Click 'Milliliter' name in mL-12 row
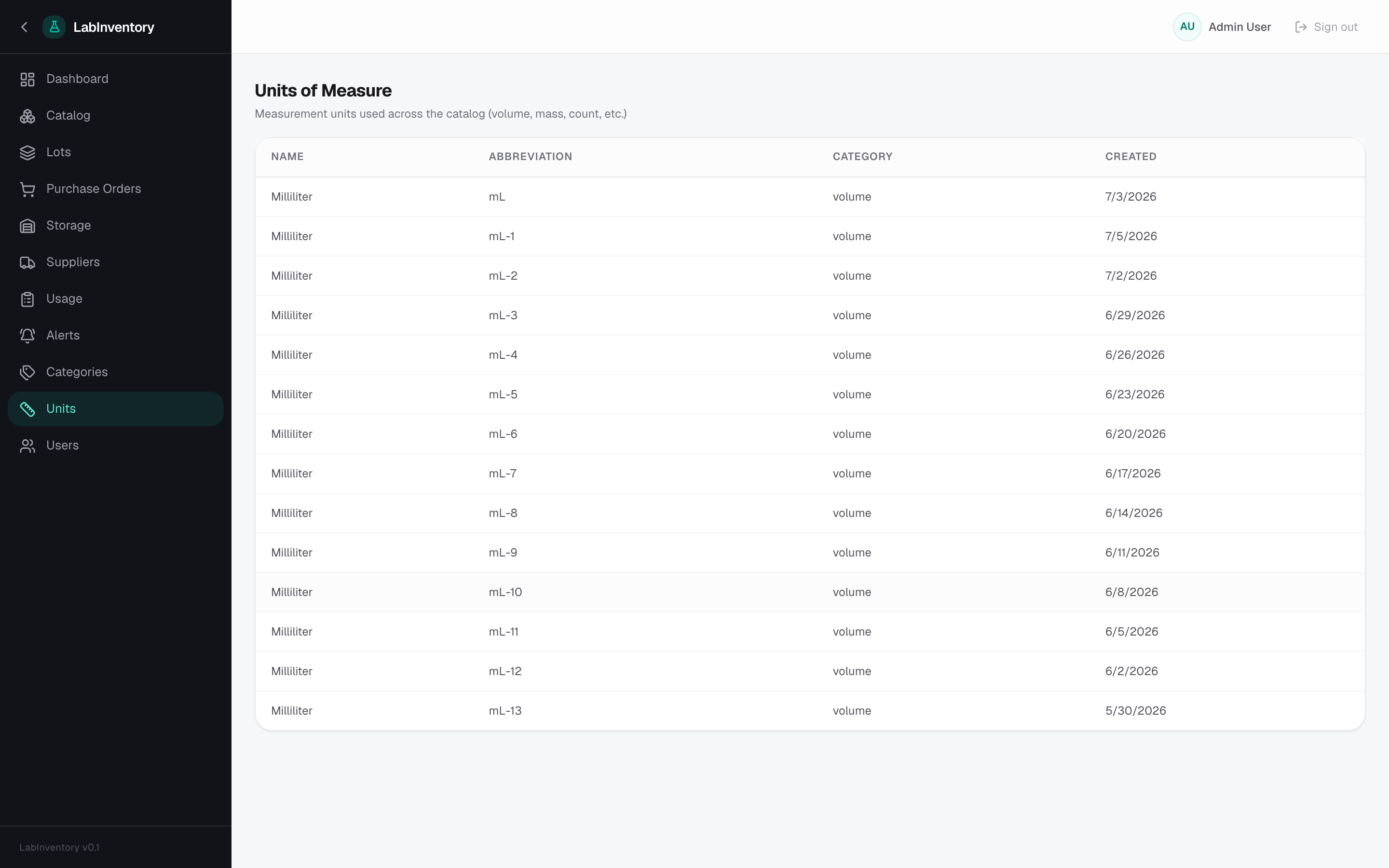The height and width of the screenshot is (868, 1389). [x=292, y=672]
